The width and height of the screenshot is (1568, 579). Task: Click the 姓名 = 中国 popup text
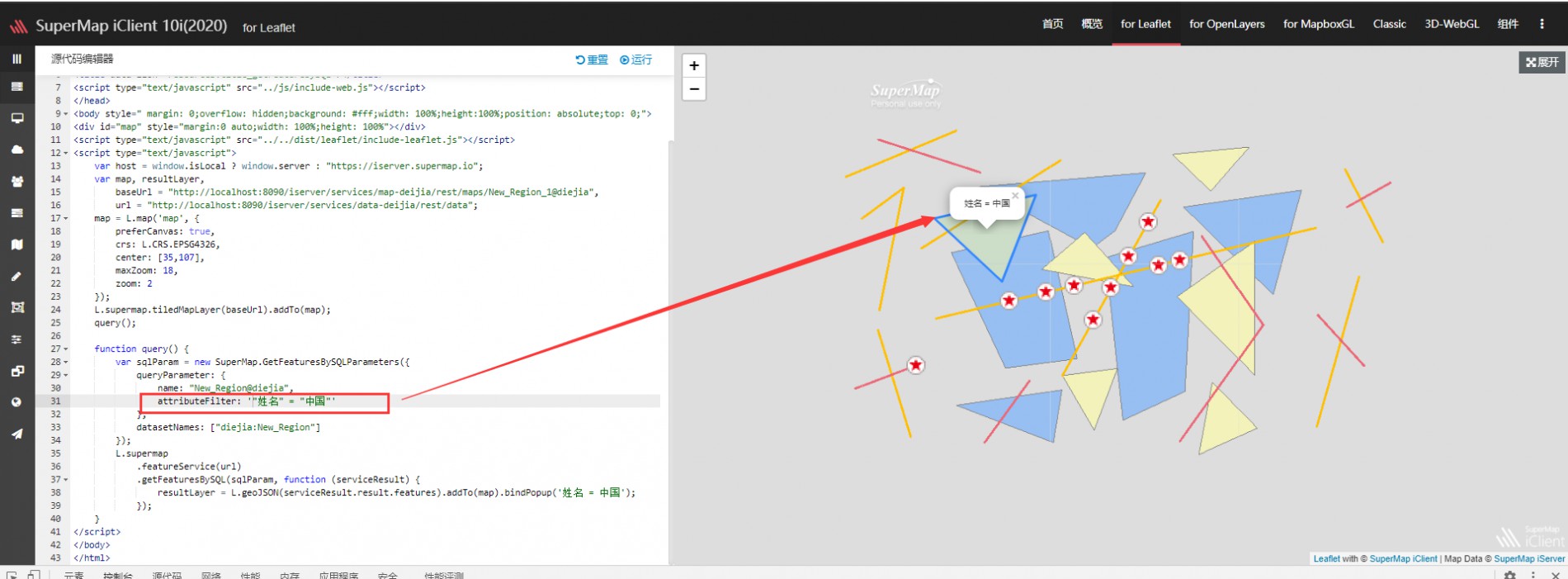(x=987, y=203)
